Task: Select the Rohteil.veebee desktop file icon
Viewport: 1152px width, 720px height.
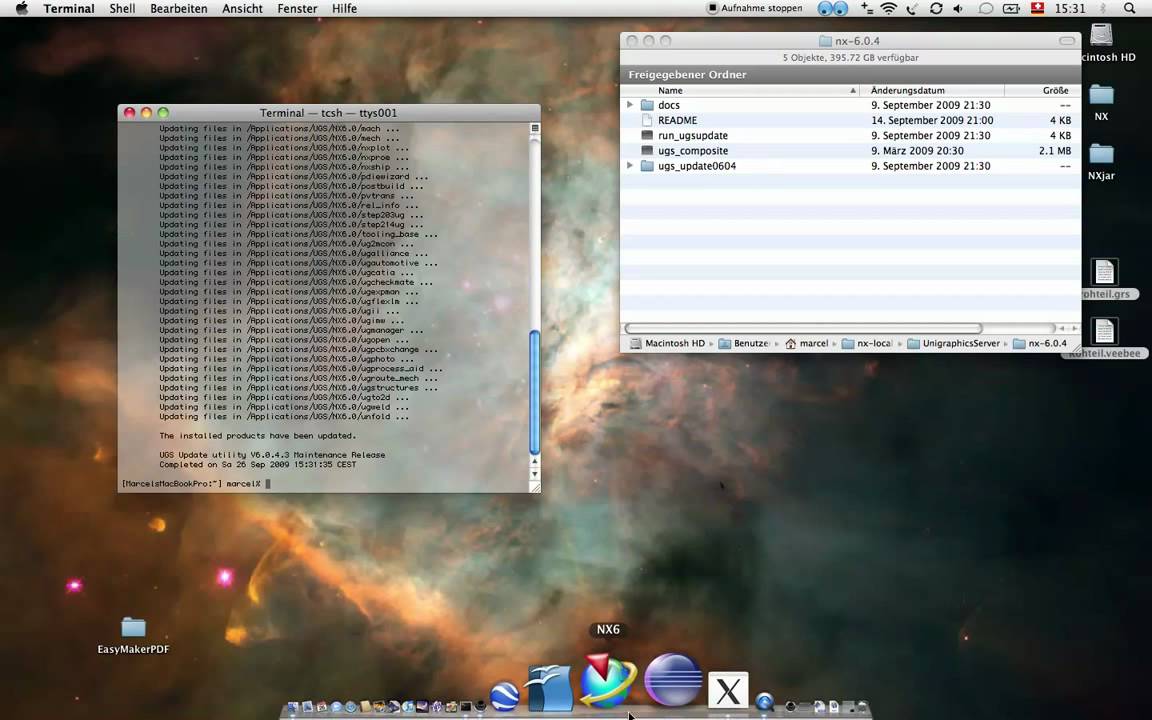Action: coord(1104,331)
